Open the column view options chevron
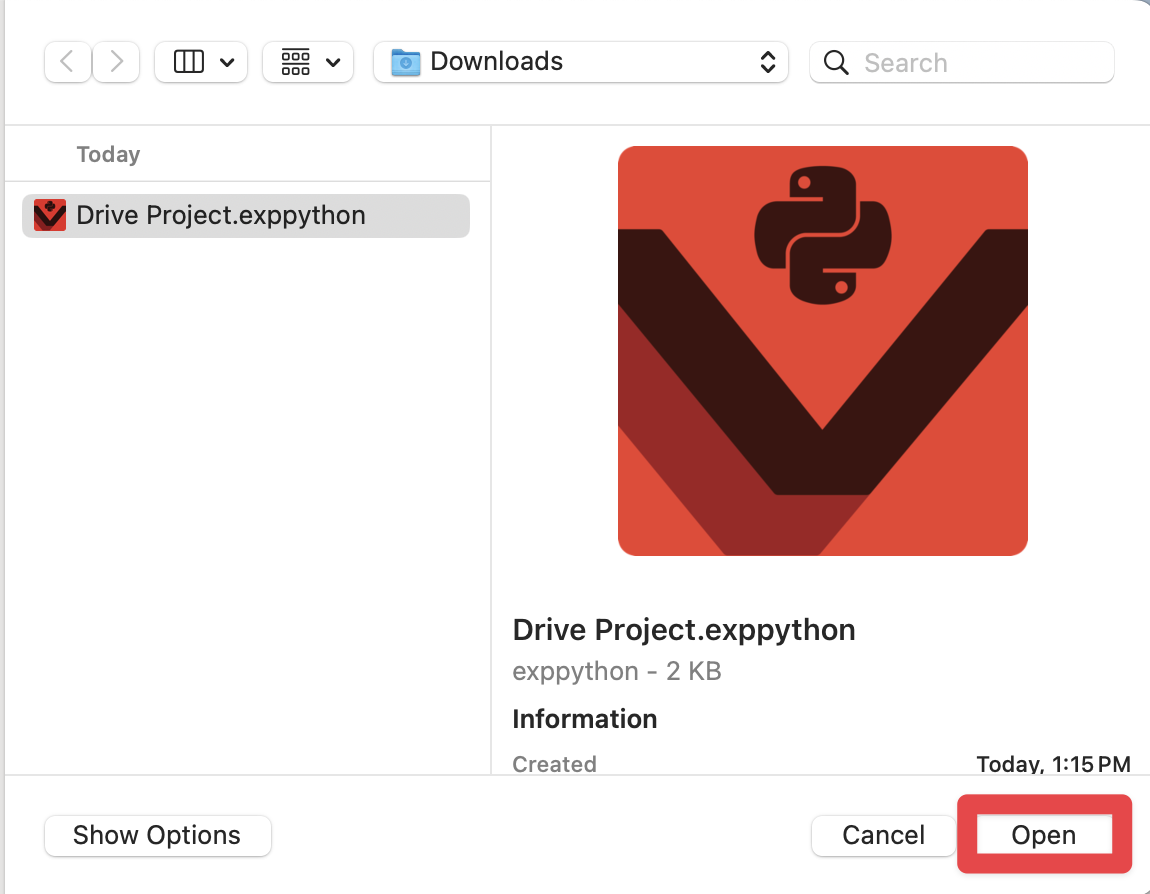The height and width of the screenshot is (894, 1150). (x=228, y=61)
